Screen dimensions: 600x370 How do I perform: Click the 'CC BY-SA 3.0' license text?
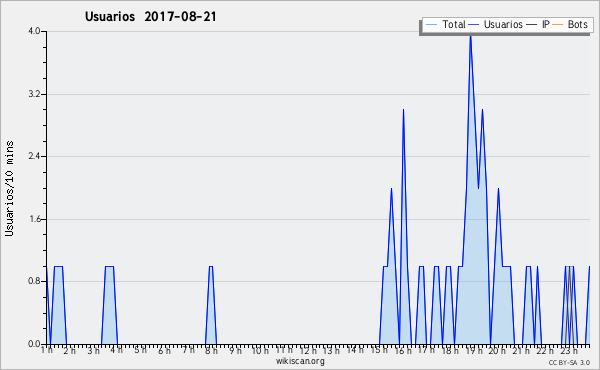tap(569, 363)
